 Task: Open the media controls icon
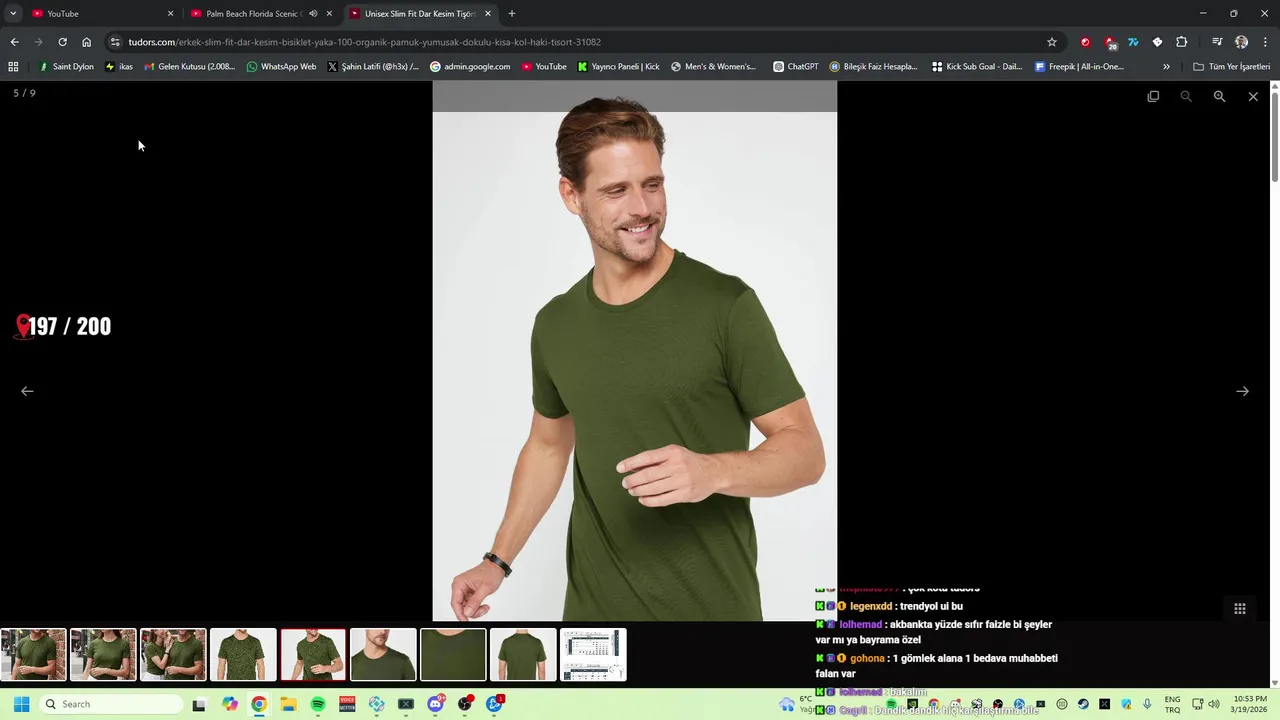click(x=1217, y=42)
